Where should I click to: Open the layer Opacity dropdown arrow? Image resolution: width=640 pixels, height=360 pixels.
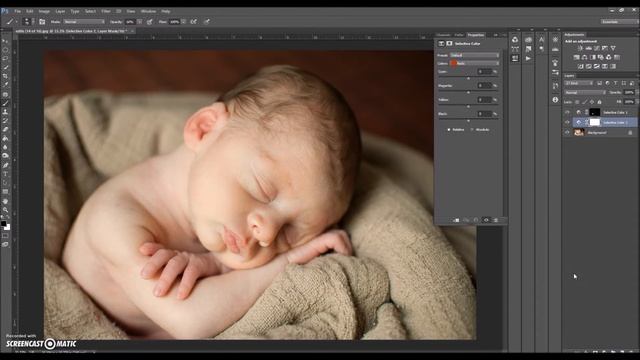click(636, 93)
